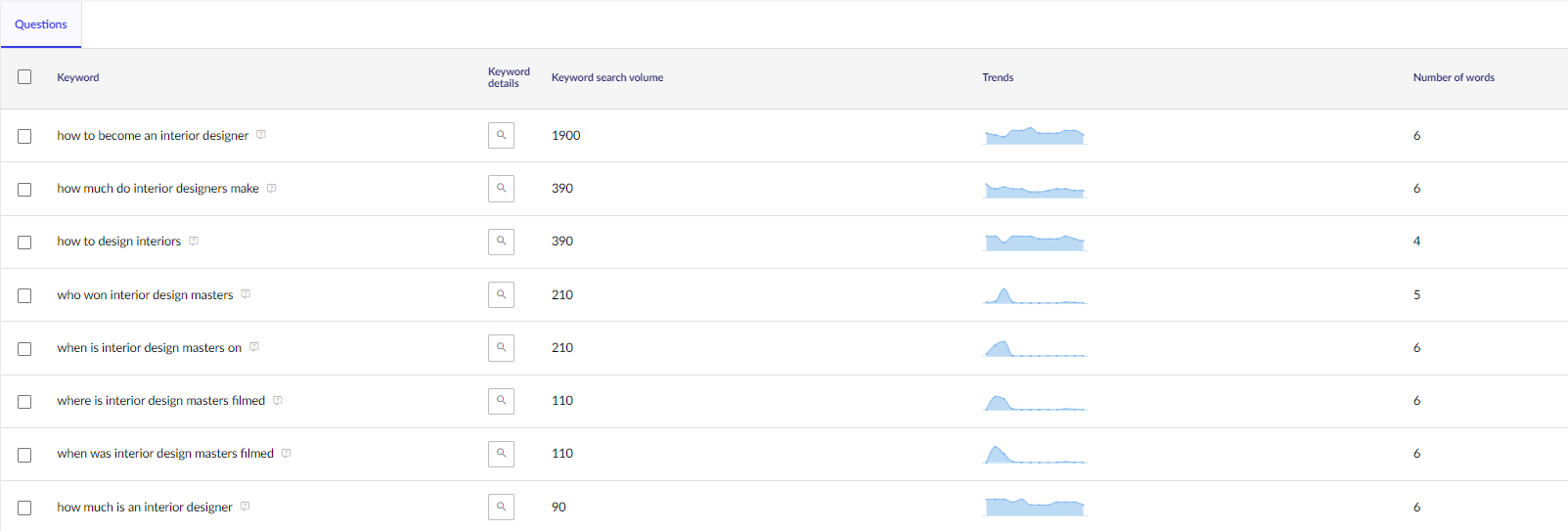Click note icon beside 'how to become an interior designer'
Viewport: 1568px width, 531px height.
point(261,135)
